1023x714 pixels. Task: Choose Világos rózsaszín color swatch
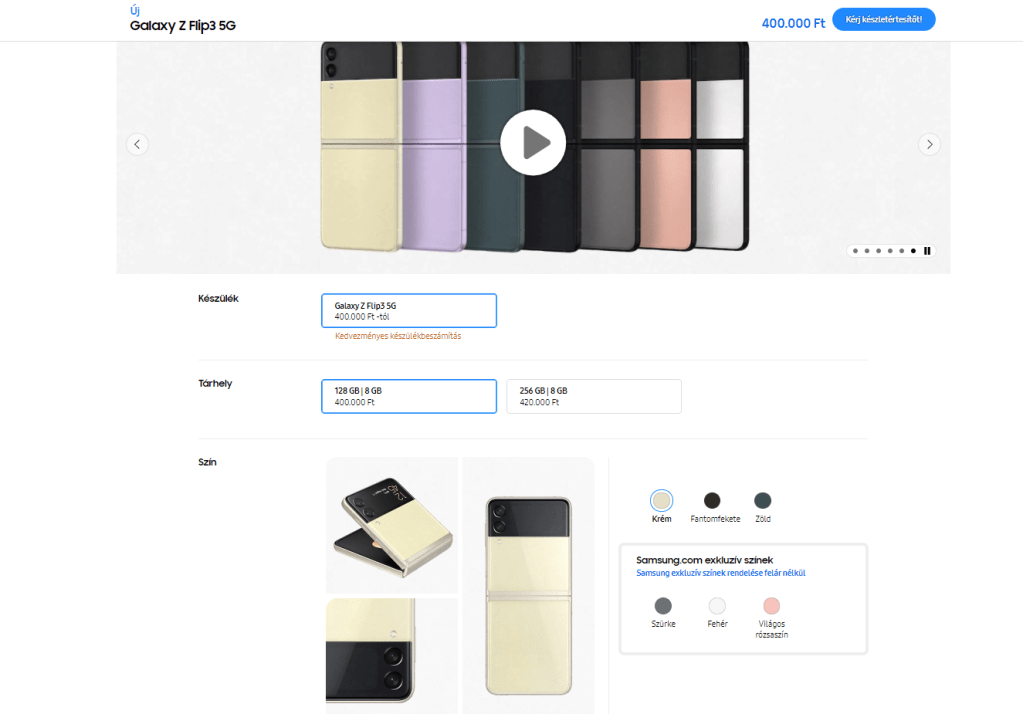coord(771,606)
